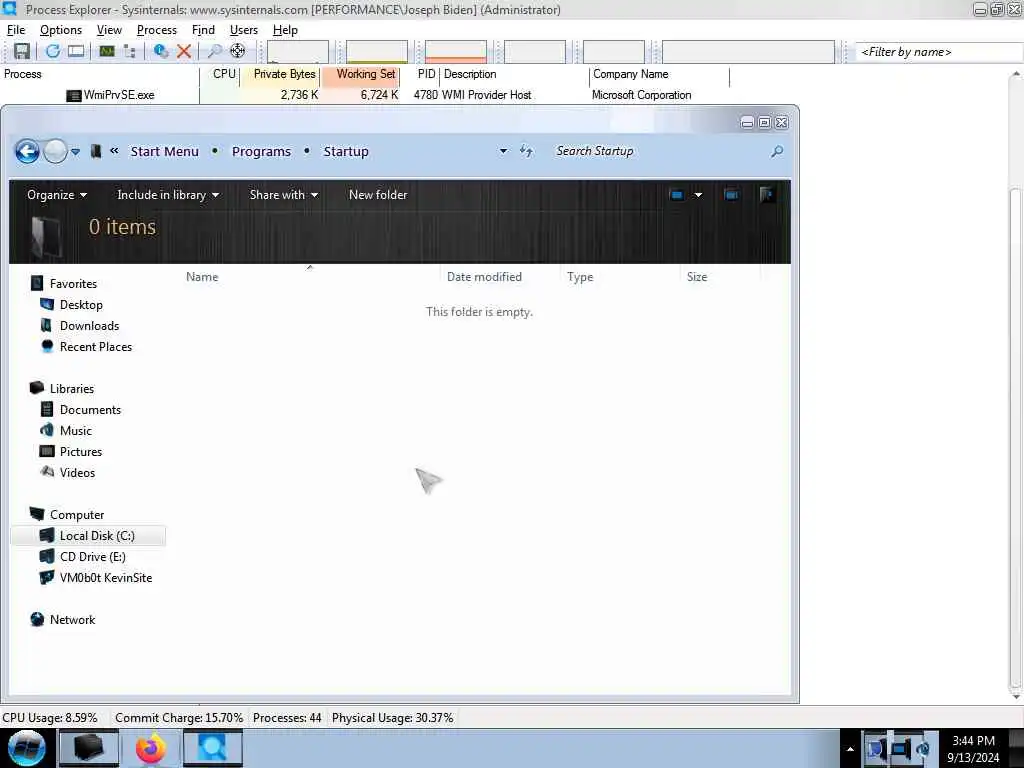Select Recent Places under Favorites
1024x768 pixels.
coord(96,347)
